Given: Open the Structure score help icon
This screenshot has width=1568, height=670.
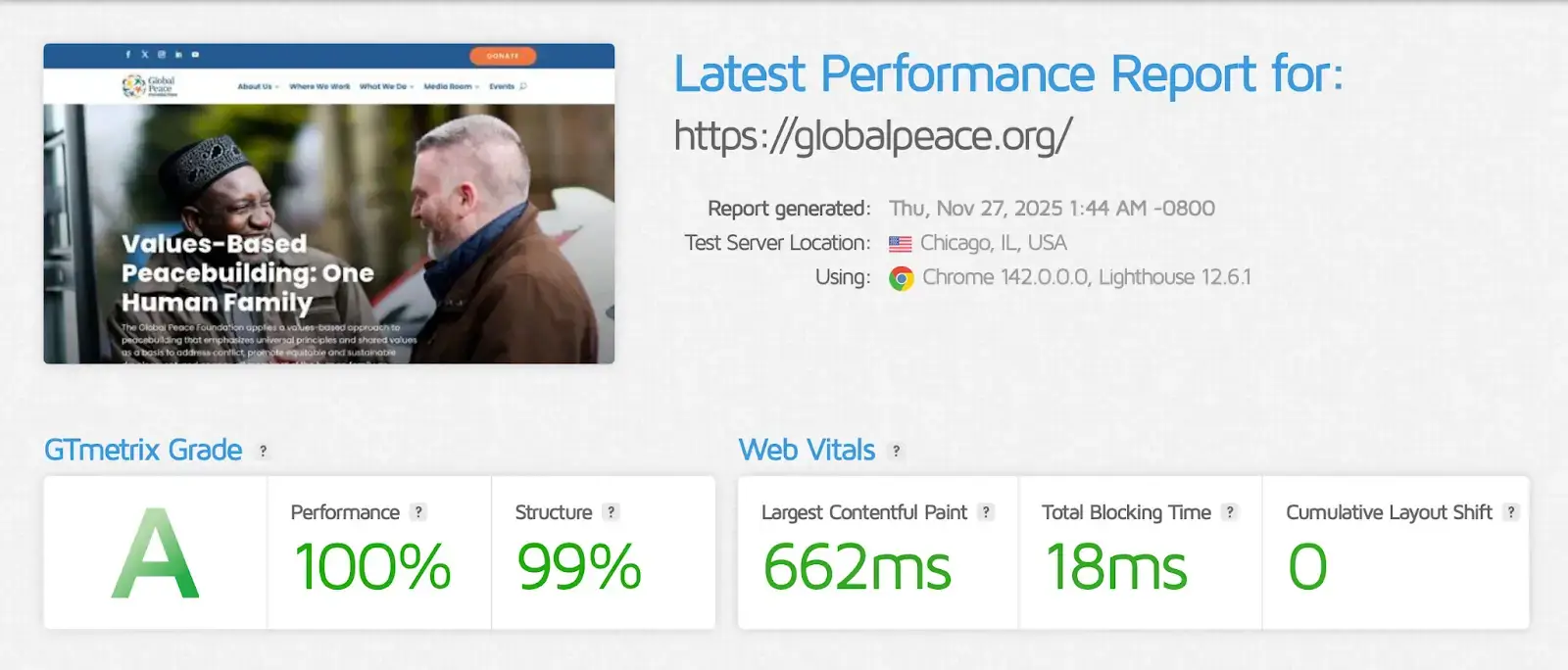Looking at the screenshot, I should click(611, 512).
